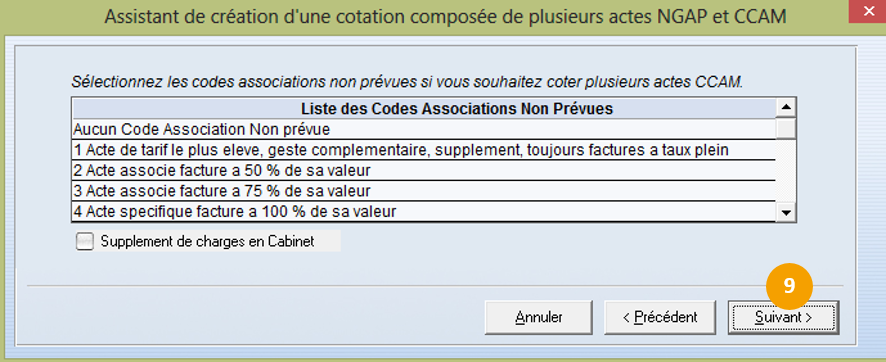The height and width of the screenshot is (362, 886).
Task: Select code 2, acte facturé à 50 %
Action: point(424,171)
